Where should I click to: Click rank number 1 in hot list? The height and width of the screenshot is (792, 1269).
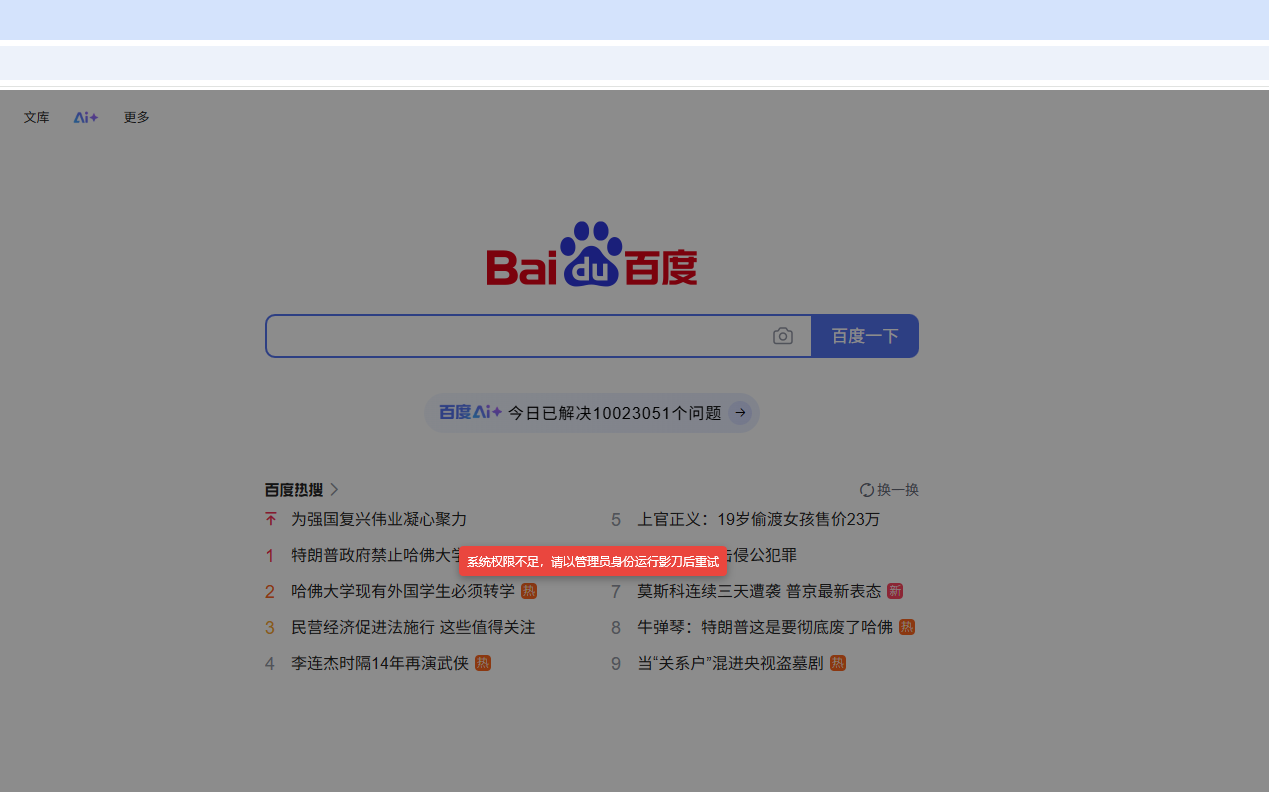tap(270, 555)
